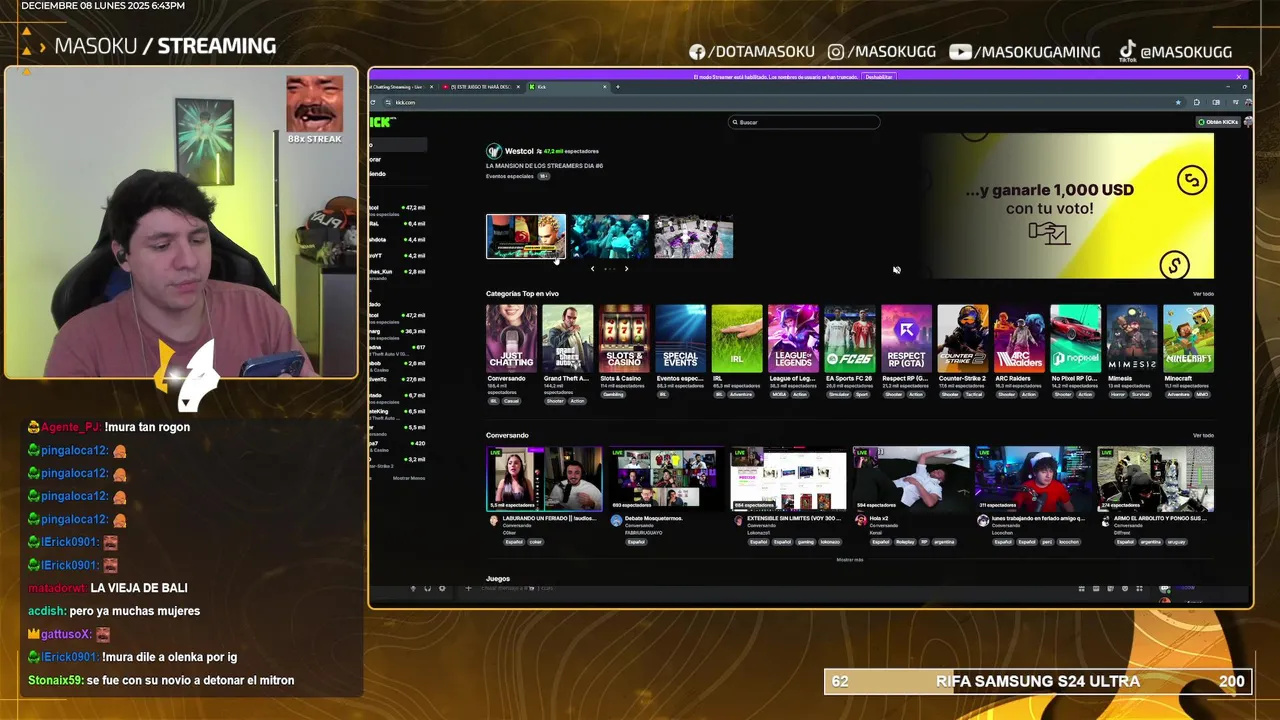Viewport: 1280px width, 720px height.
Task: Collapse sidebar list with Mostrar Menos
Action: tap(408, 478)
